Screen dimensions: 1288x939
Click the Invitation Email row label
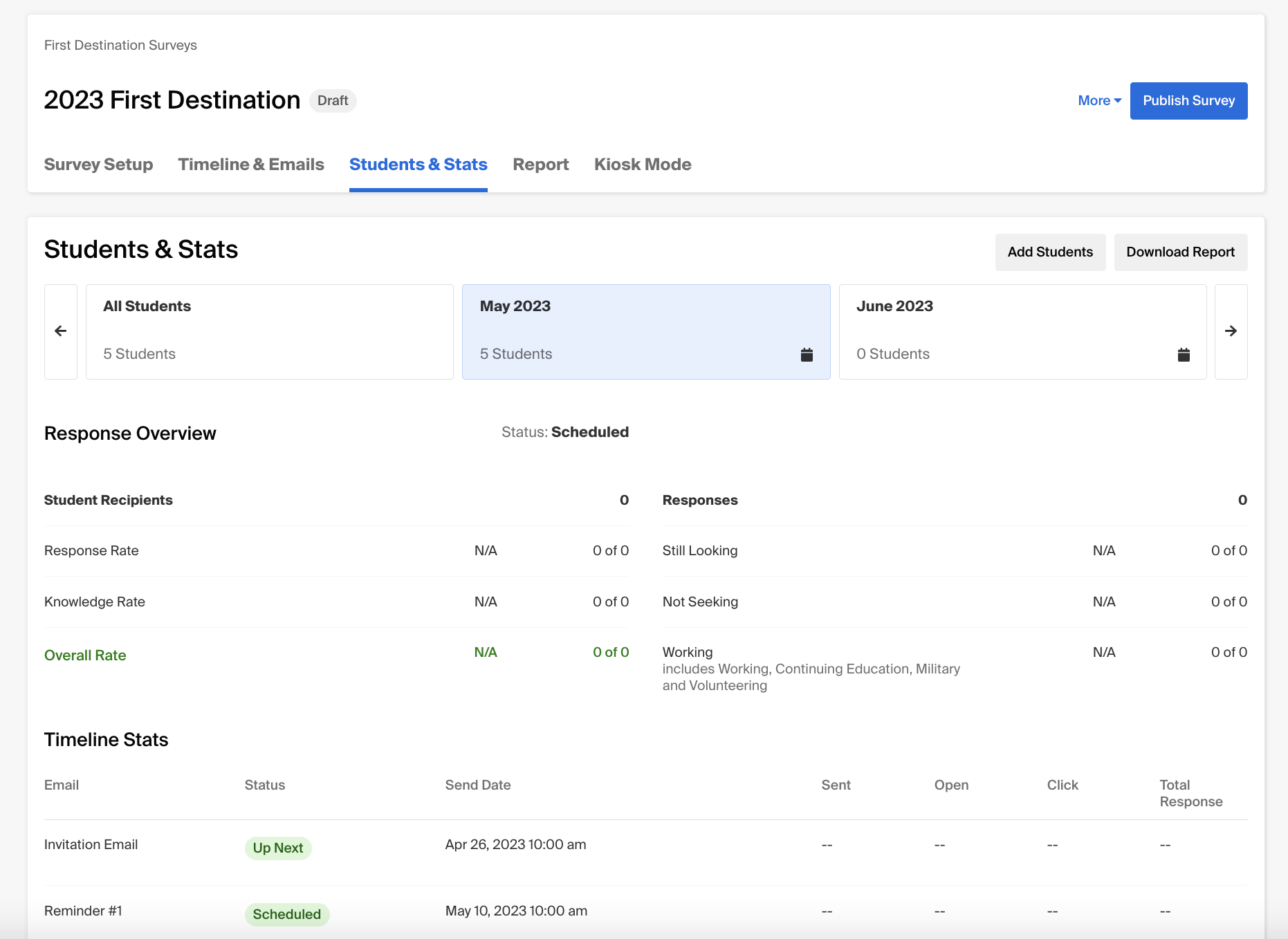click(91, 845)
